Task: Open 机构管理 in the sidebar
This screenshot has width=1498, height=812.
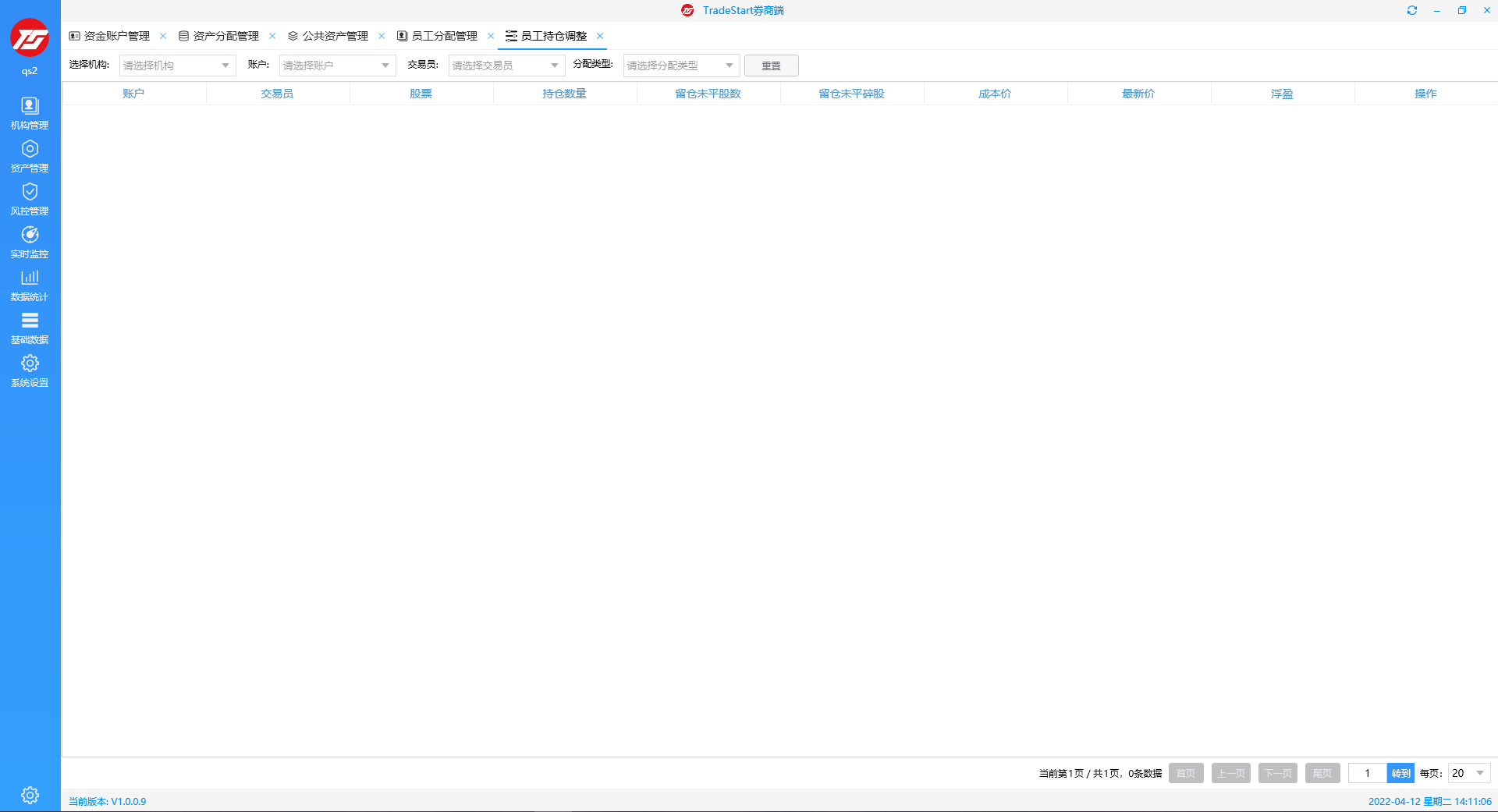Action: [30, 113]
